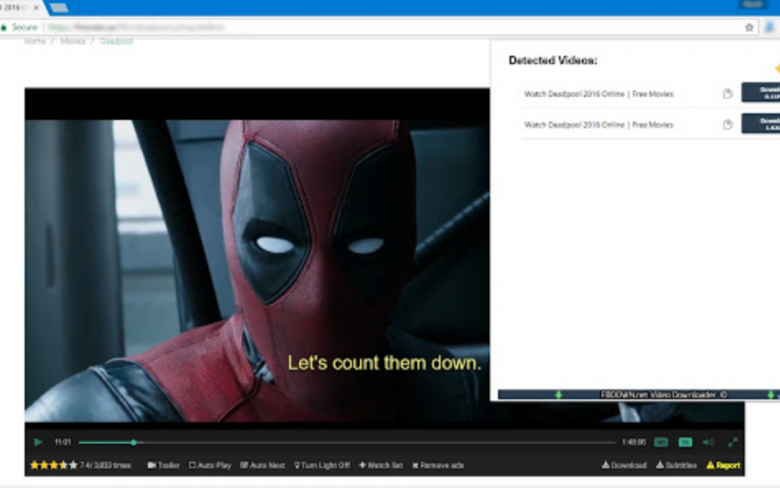
Task: Click the five-star rating icons
Action: point(53,465)
